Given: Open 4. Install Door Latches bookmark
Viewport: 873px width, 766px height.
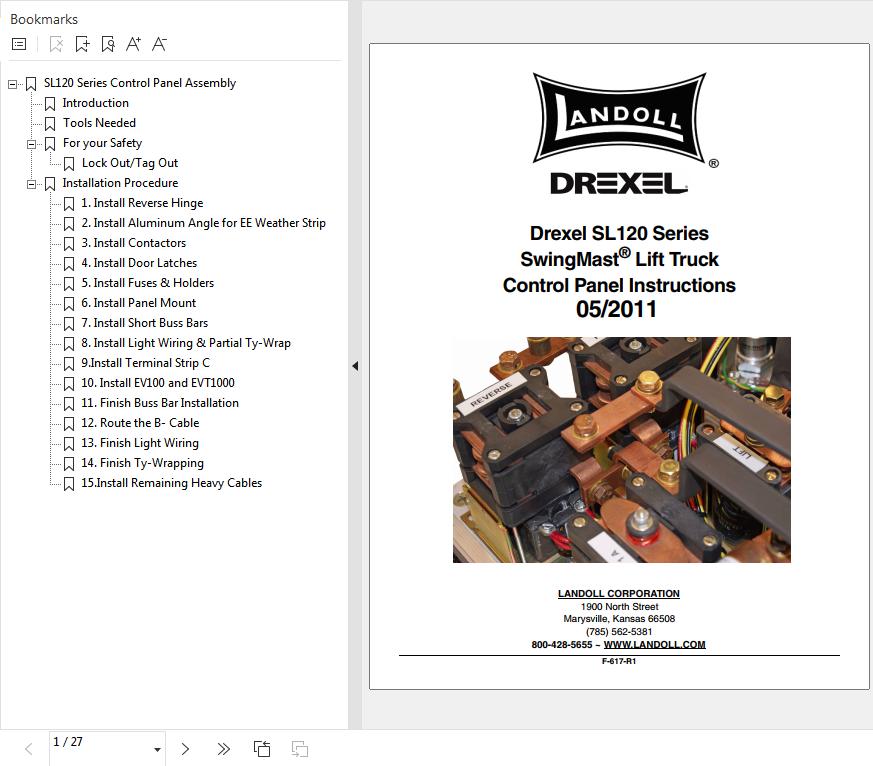Looking at the screenshot, I should tap(139, 263).
